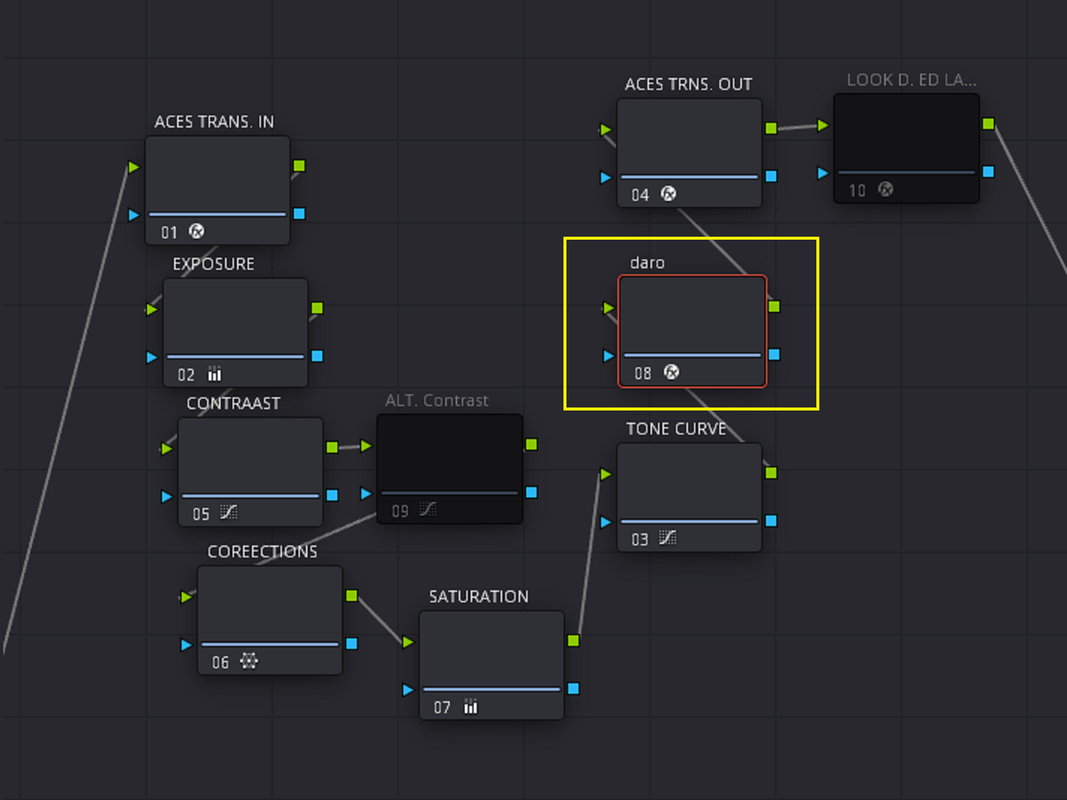This screenshot has width=1067, height=800.
Task: Click green RGB output of ALT. Contrast node
Action: pos(531,444)
